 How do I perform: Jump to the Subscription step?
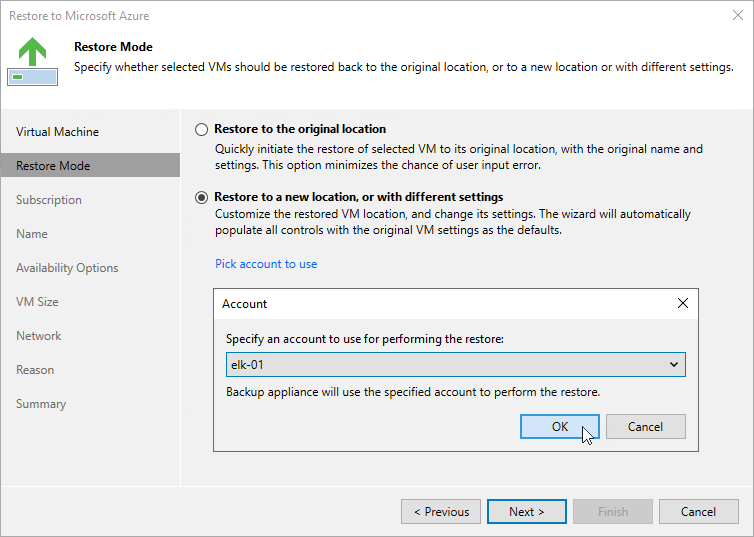coord(49,200)
